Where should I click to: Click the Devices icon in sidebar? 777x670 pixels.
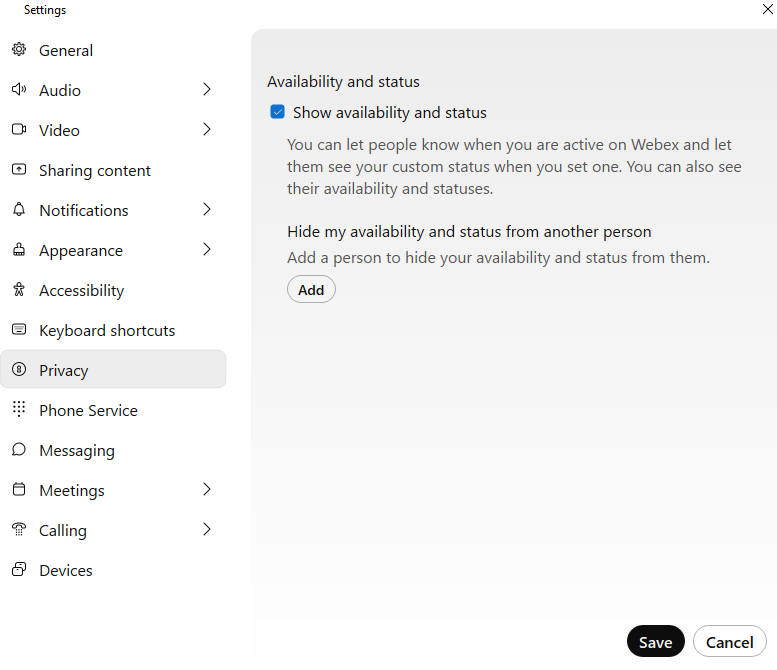pos(18,570)
